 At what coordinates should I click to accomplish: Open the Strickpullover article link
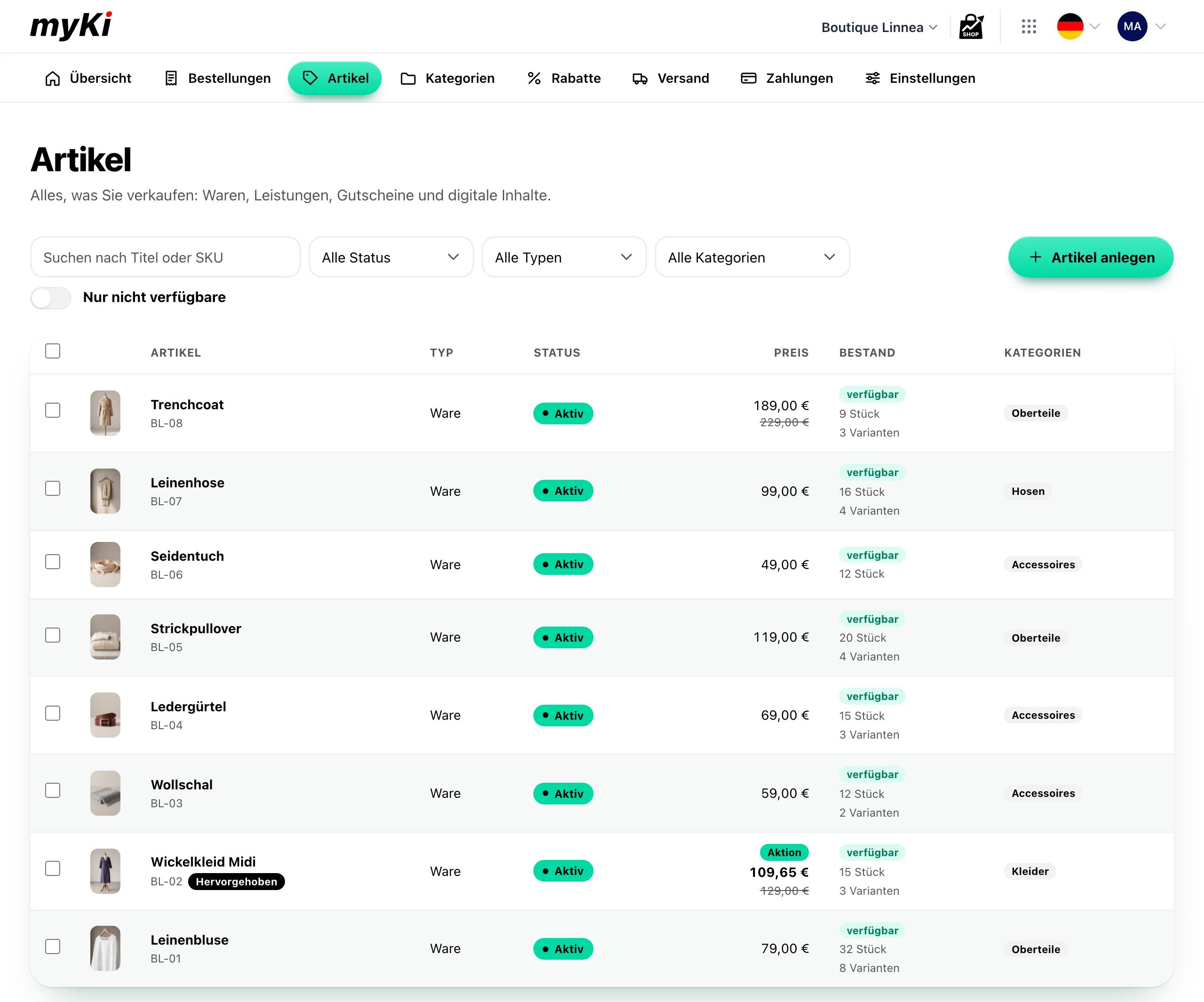point(196,628)
